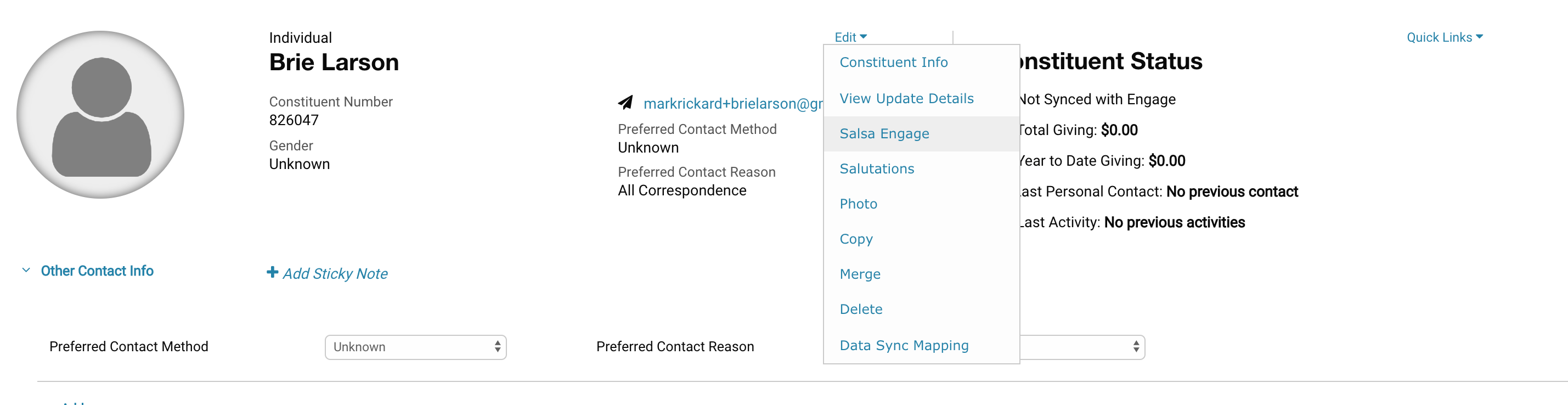Click the plus icon beside Add Sticky Note

click(x=272, y=272)
